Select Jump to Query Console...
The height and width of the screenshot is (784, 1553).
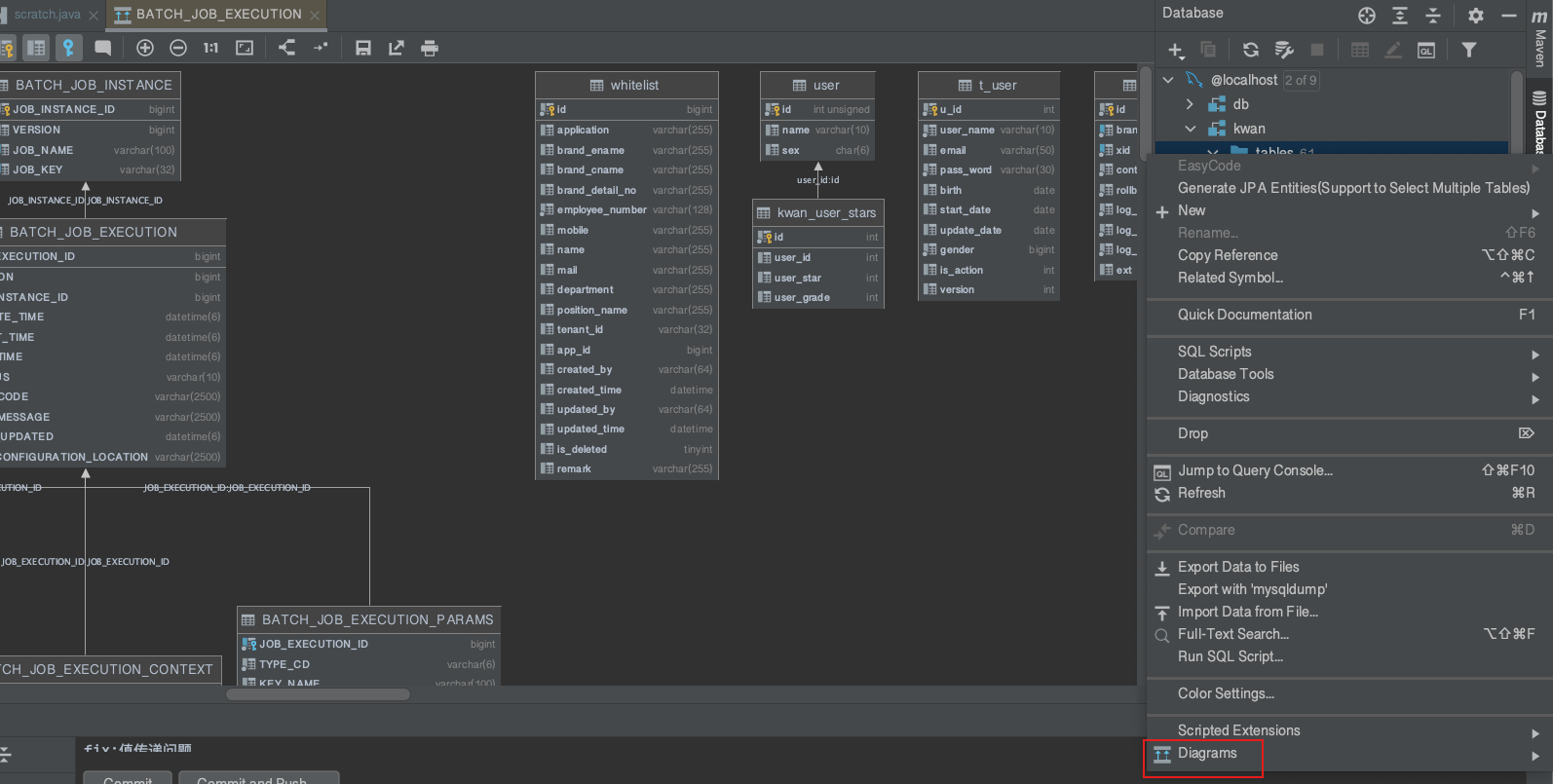point(1349,470)
